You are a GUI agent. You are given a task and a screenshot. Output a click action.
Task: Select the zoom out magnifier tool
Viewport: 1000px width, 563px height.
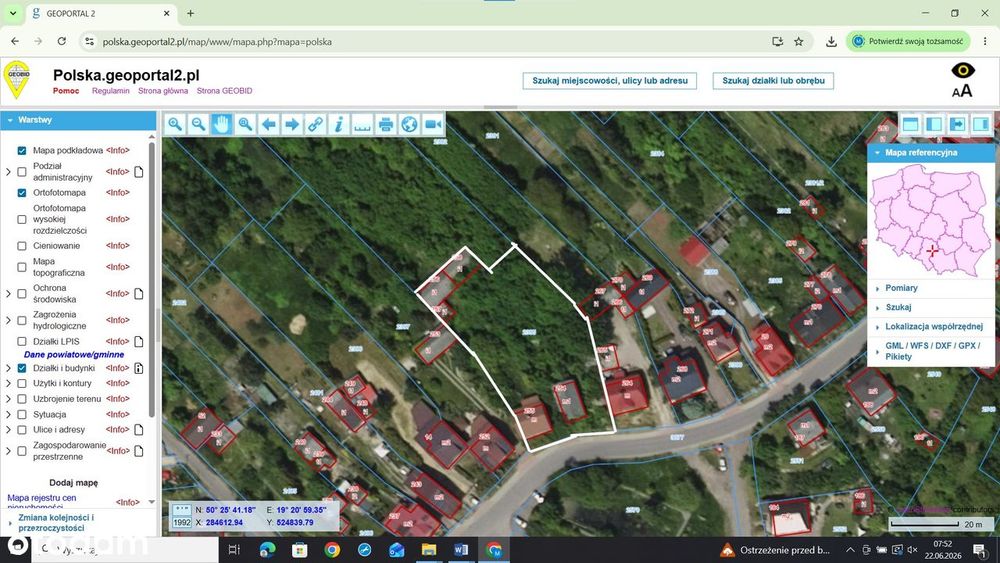click(198, 124)
